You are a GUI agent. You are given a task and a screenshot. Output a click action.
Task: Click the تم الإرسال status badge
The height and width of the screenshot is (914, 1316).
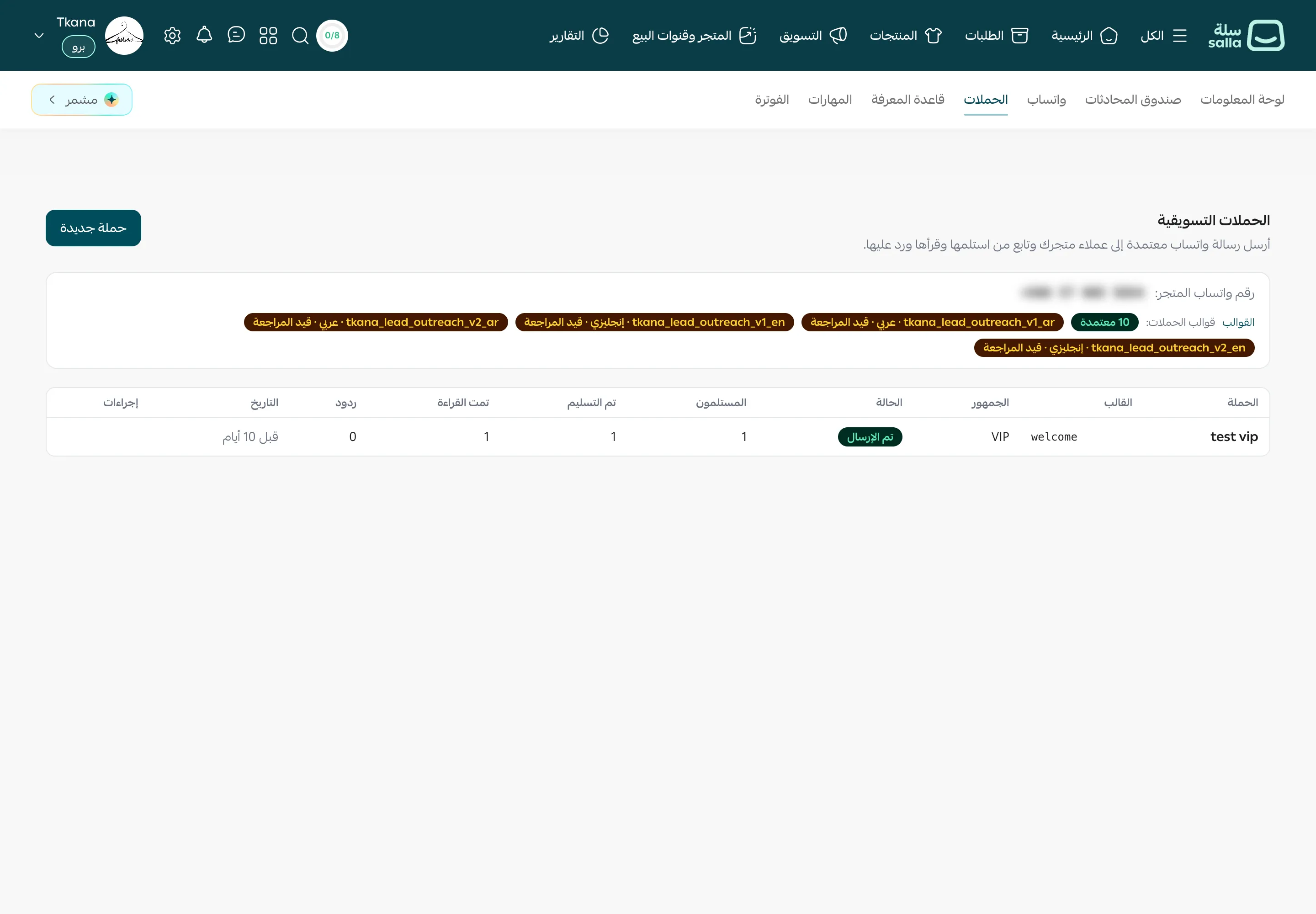(x=870, y=437)
